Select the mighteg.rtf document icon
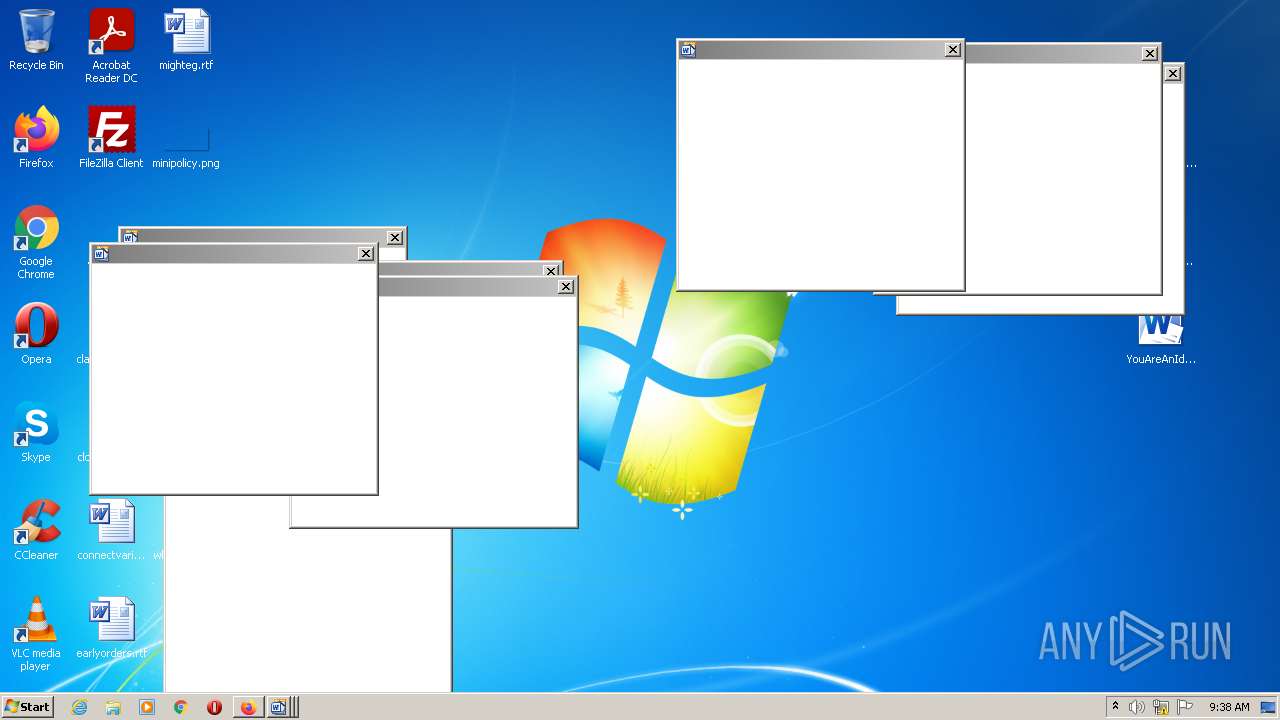1280x720 pixels. pyautogui.click(x=186, y=40)
